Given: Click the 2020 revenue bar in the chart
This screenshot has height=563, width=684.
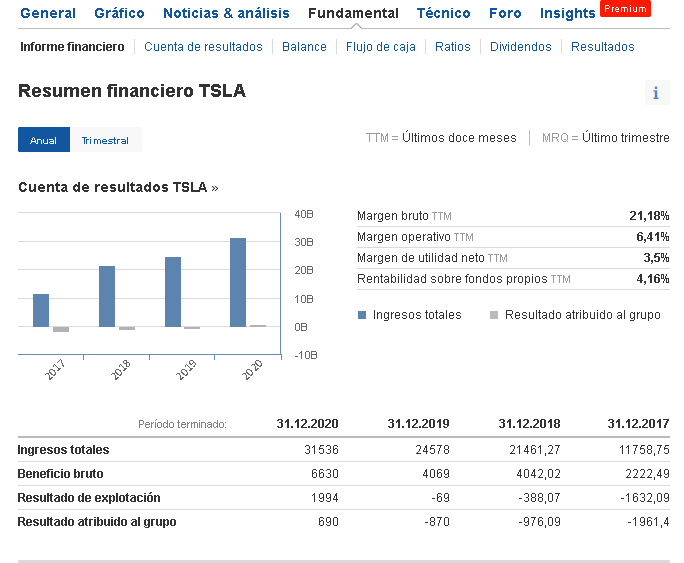Looking at the screenshot, I should (x=238, y=282).
